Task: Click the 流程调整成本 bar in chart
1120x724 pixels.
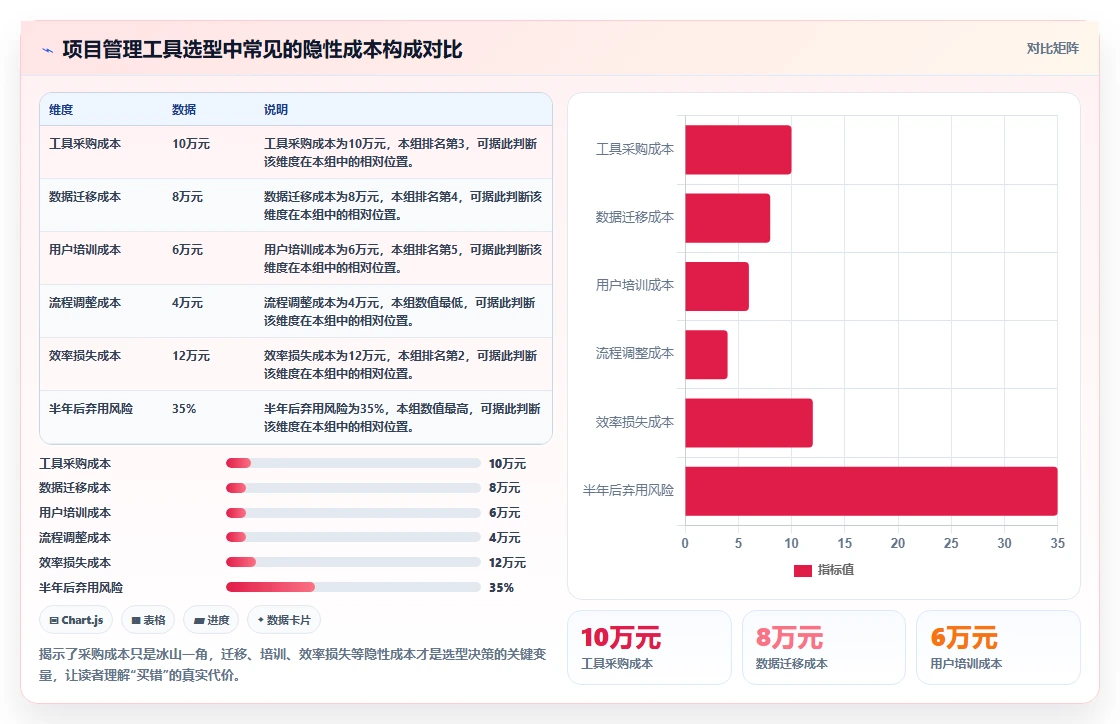Action: [x=706, y=355]
